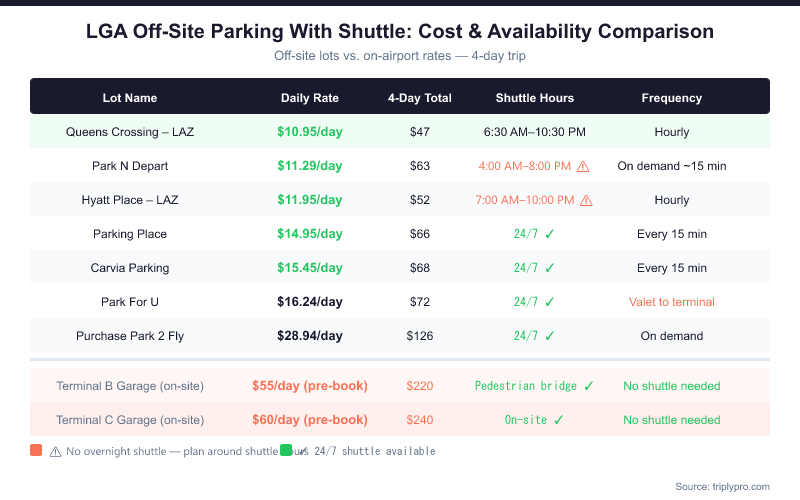Click the checkmark in the Carvia Parking row
Viewport: 800px width, 500px height.
point(549,268)
